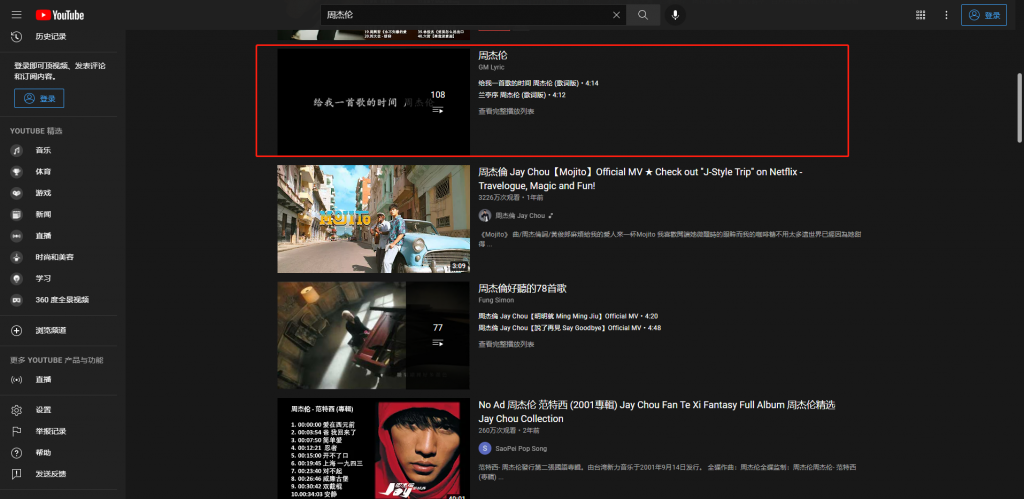Click the 设置 gear icon
The height and width of the screenshot is (499, 1024).
pyautogui.click(x=16, y=410)
